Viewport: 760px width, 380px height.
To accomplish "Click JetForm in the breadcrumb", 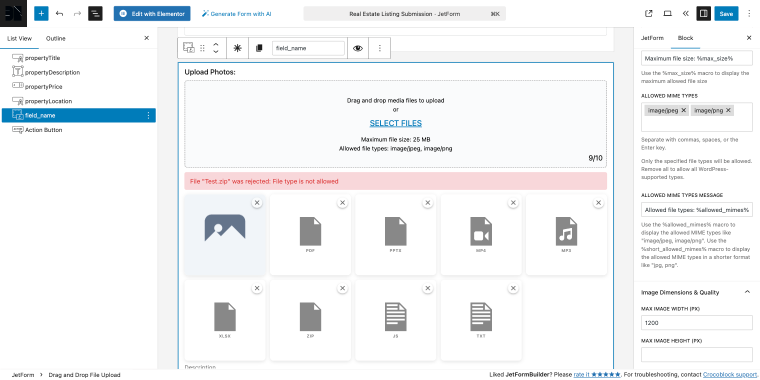I will point(22,375).
